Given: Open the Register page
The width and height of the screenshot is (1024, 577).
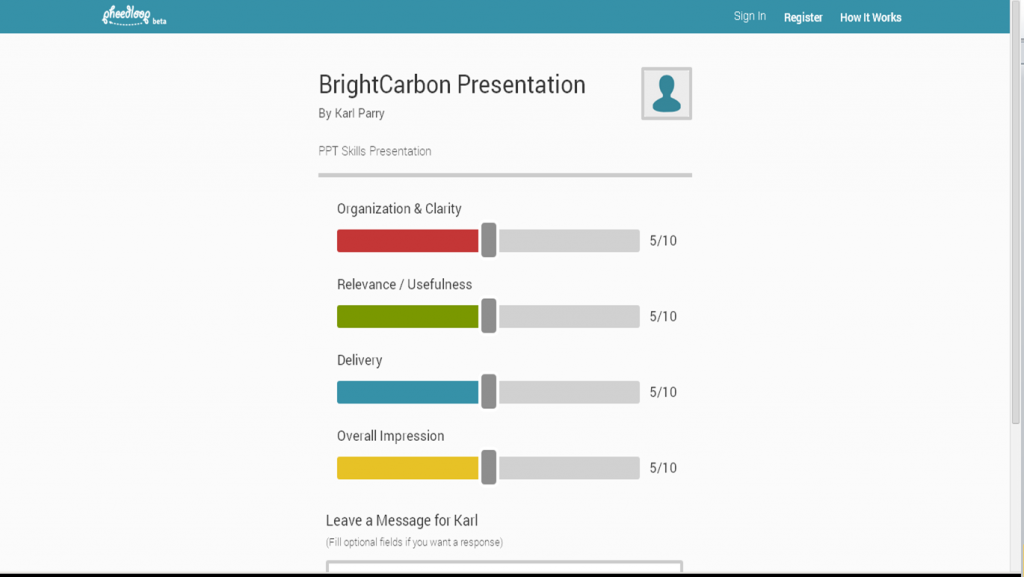Looking at the screenshot, I should pos(802,17).
